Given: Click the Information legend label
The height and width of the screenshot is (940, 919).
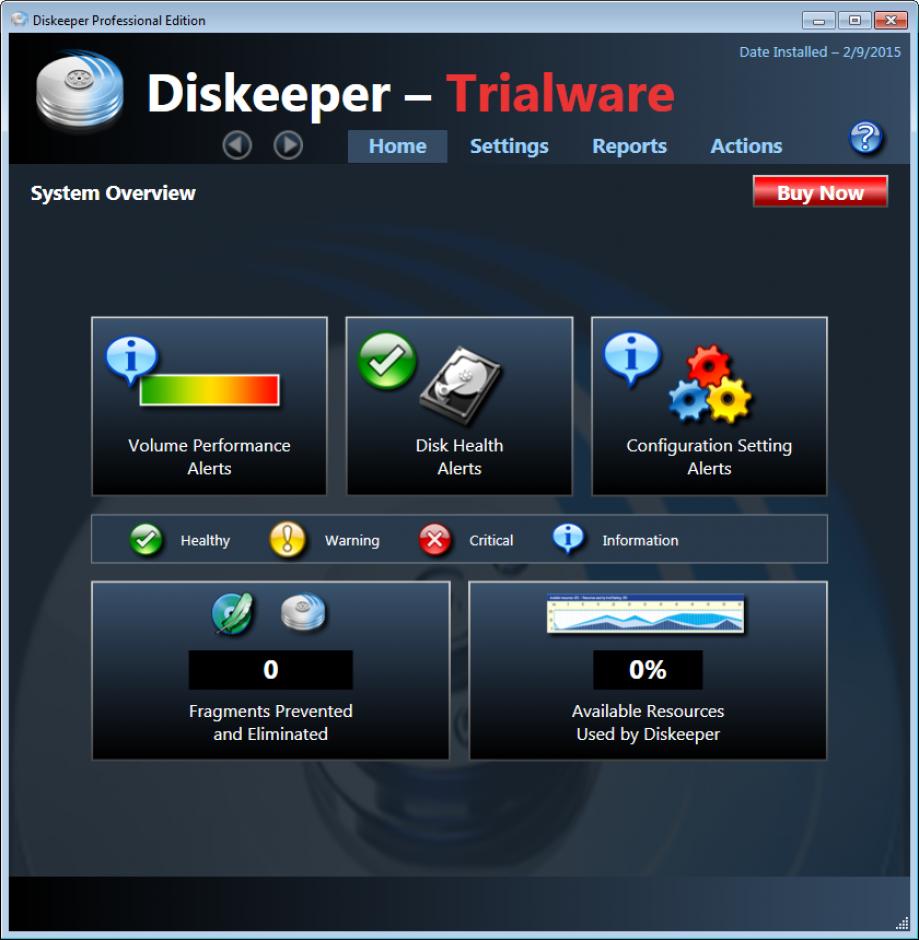Looking at the screenshot, I should [x=640, y=540].
